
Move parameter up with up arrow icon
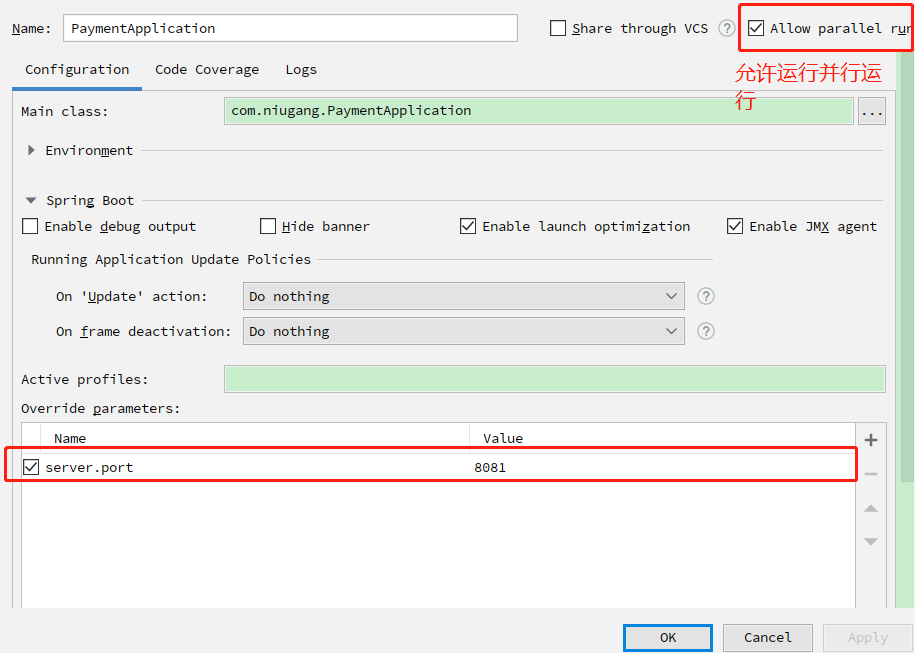pyautogui.click(x=871, y=508)
